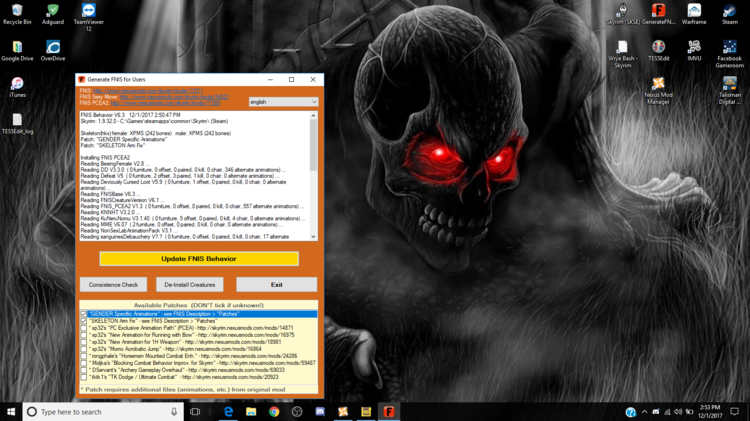Screen dimensions: 750x421
Task: Select the TES5Edit_log file icon
Action: pos(17,123)
